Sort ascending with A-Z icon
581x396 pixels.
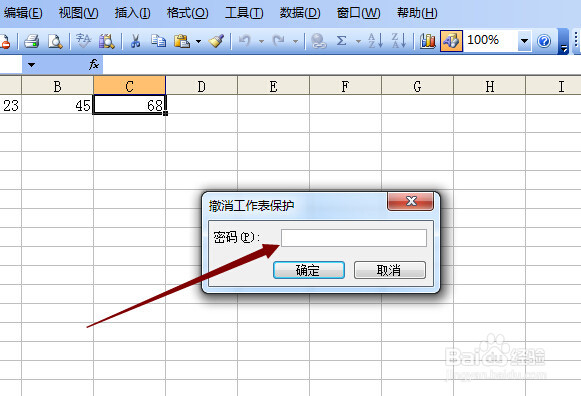[x=375, y=41]
